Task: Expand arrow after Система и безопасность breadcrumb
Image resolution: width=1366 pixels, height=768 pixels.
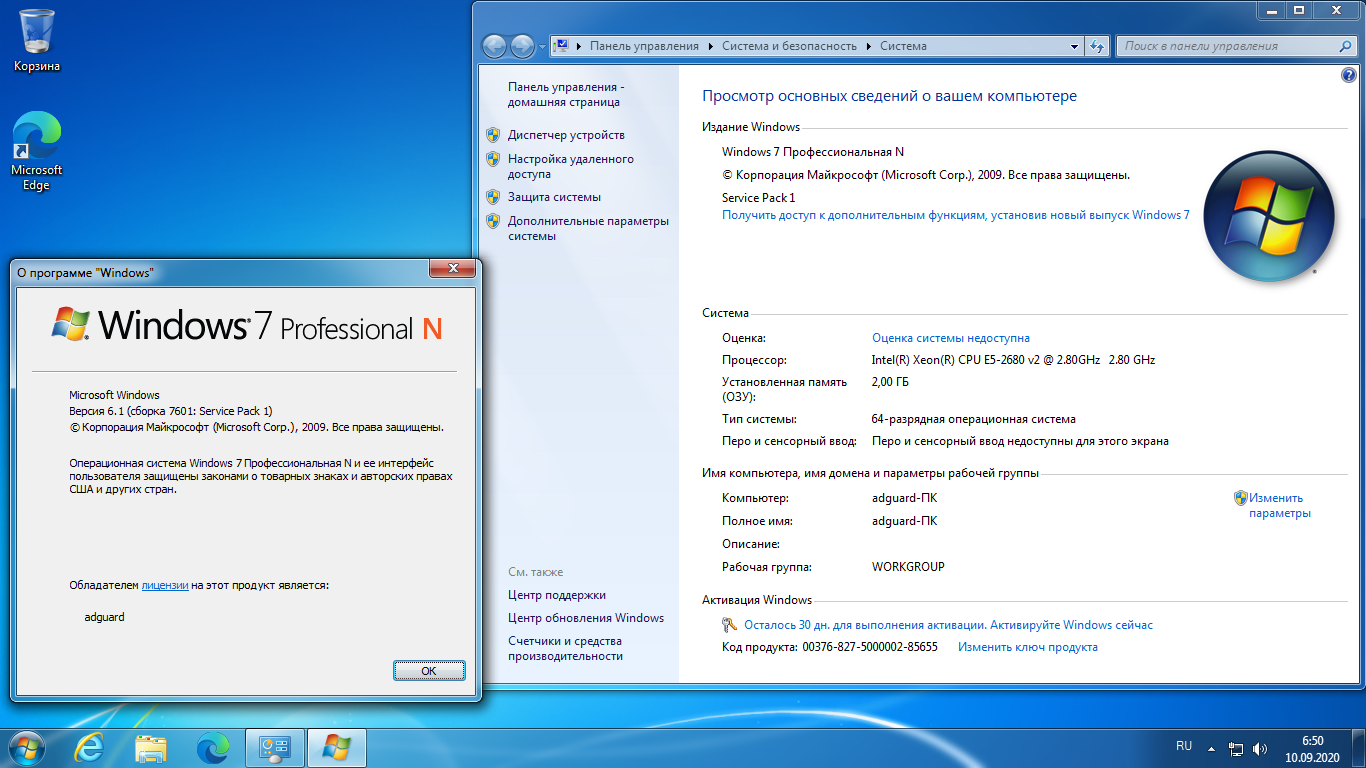Action: click(869, 46)
